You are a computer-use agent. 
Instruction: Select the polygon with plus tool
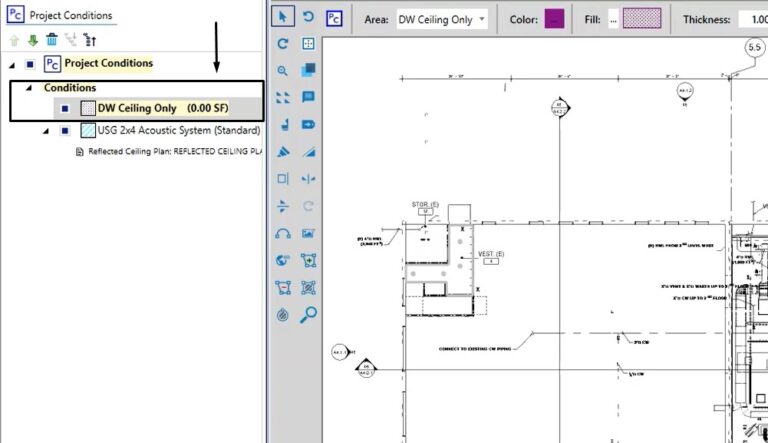point(308,260)
